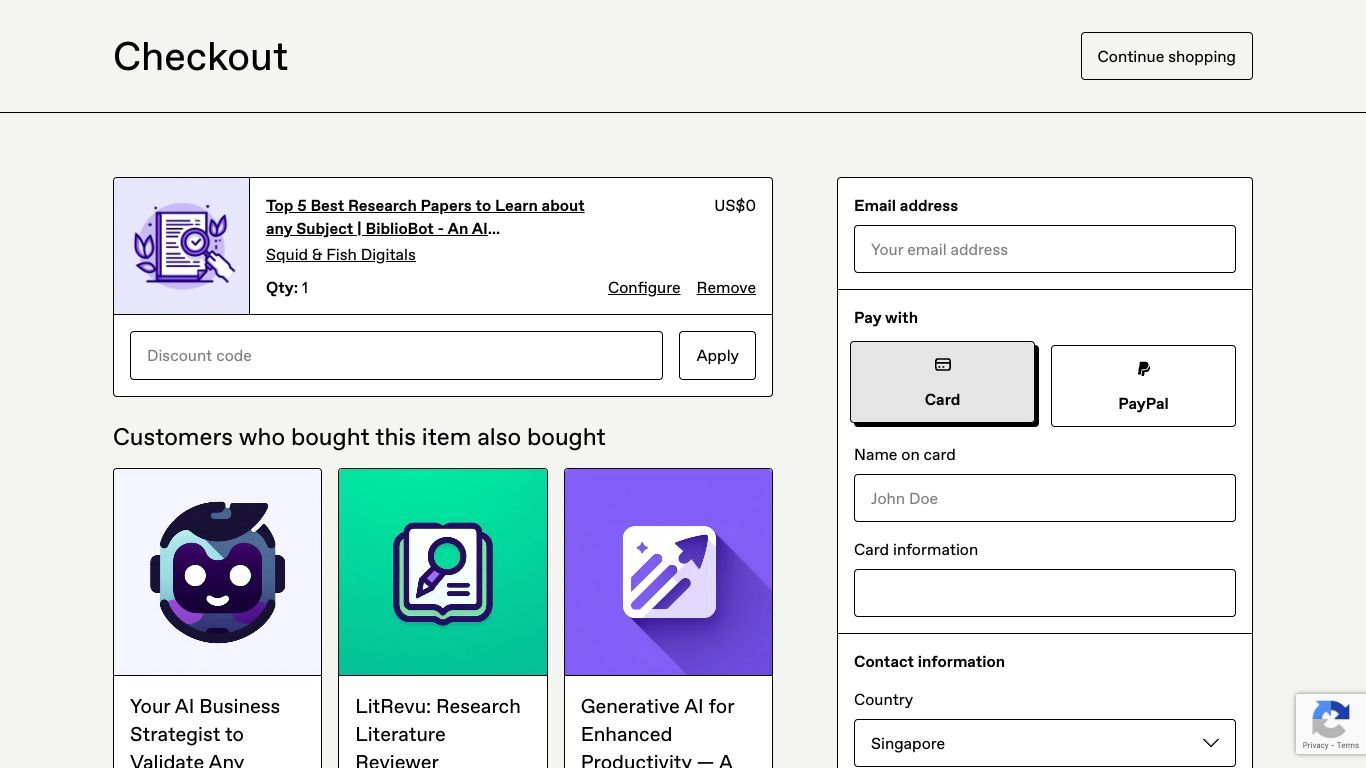
Task: Open Your AI Business Strategist product title
Action: (x=205, y=733)
